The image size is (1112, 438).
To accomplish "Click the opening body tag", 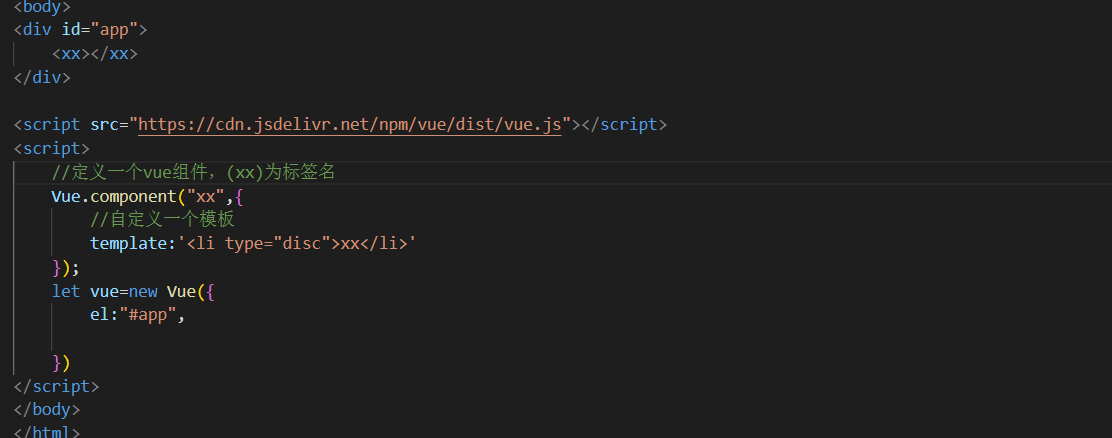I will coord(42,6).
